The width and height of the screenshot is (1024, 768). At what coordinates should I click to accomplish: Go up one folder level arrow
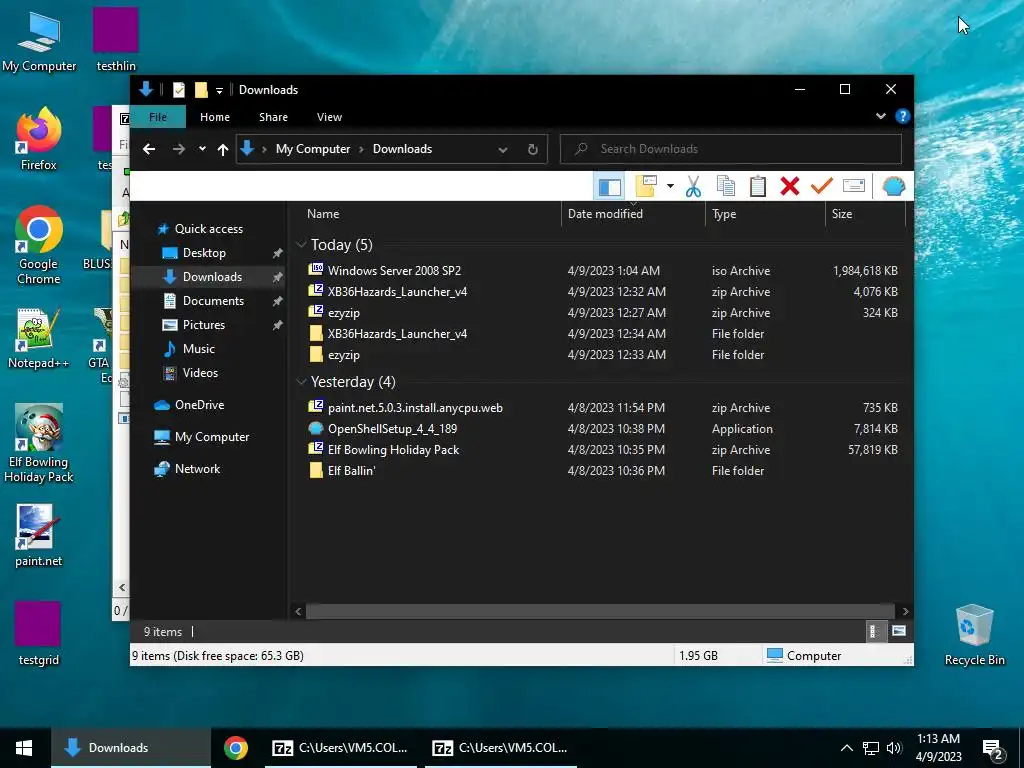click(x=223, y=150)
